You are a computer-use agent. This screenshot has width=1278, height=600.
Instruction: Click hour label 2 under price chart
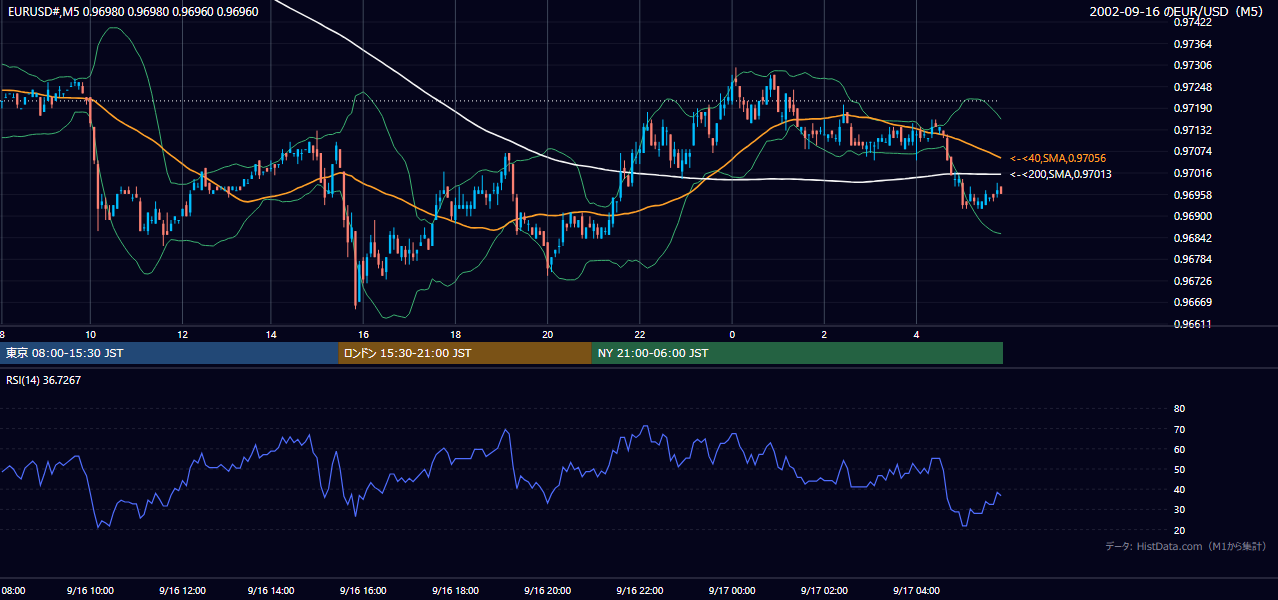pos(824,334)
